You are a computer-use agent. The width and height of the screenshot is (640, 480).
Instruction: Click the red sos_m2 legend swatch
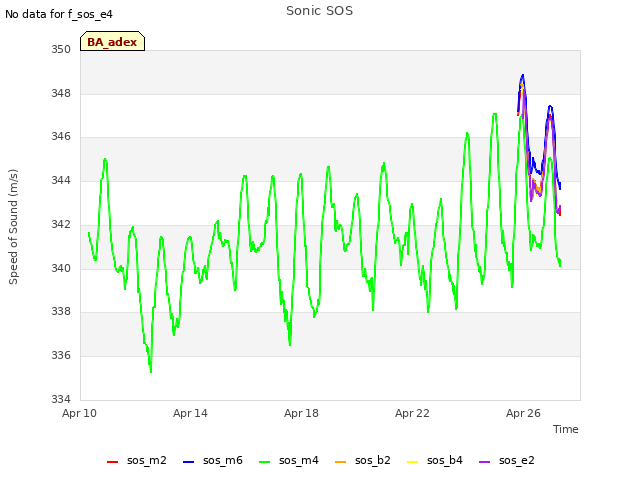coord(112,462)
